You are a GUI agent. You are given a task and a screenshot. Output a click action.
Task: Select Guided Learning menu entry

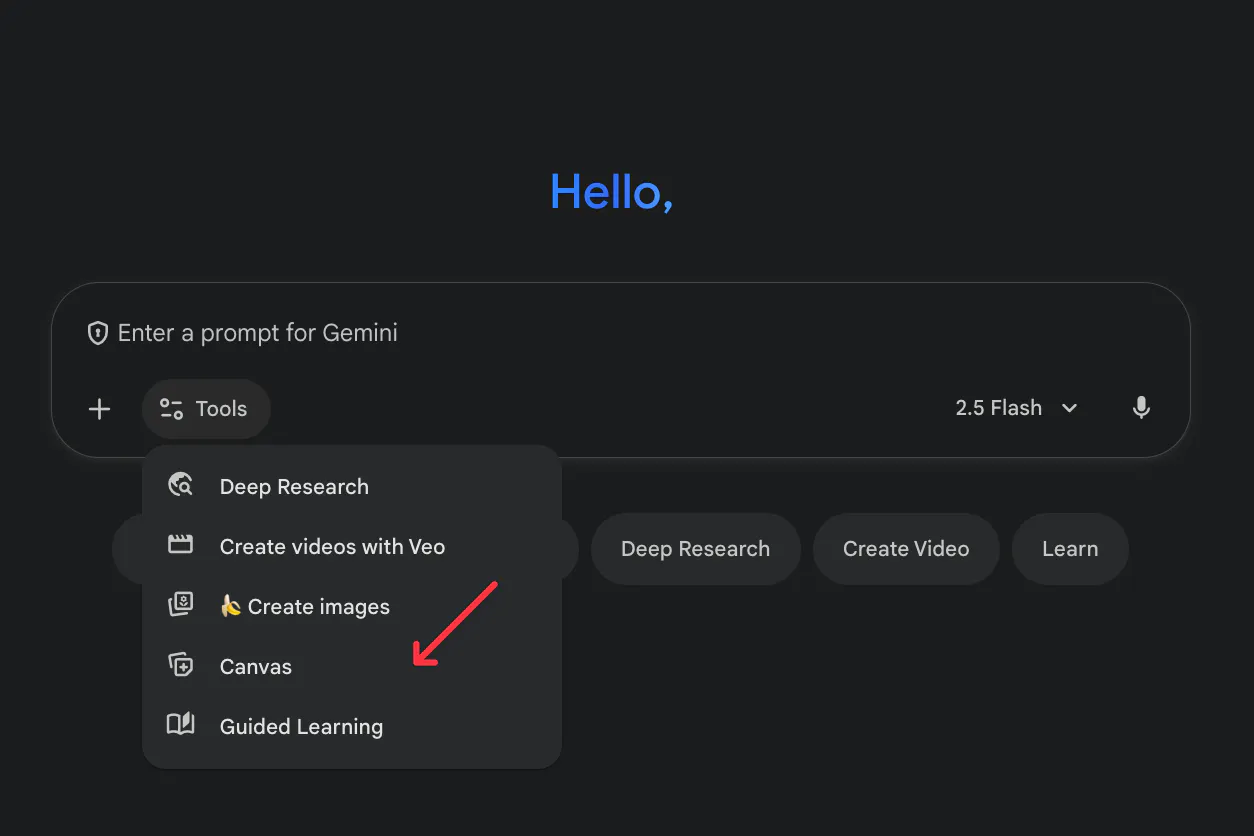(x=352, y=727)
